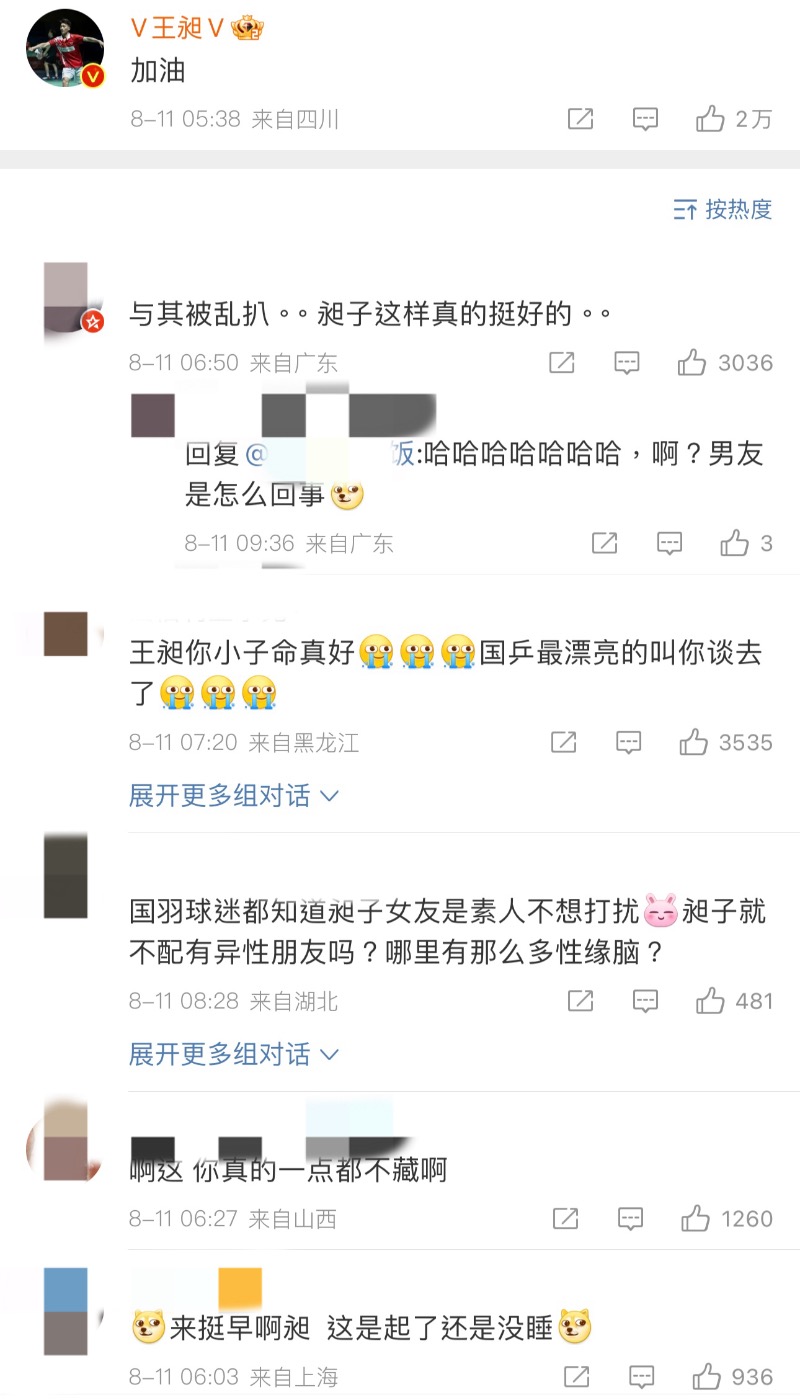Tap the @ mention in the nested reply

pyautogui.click(x=330, y=455)
